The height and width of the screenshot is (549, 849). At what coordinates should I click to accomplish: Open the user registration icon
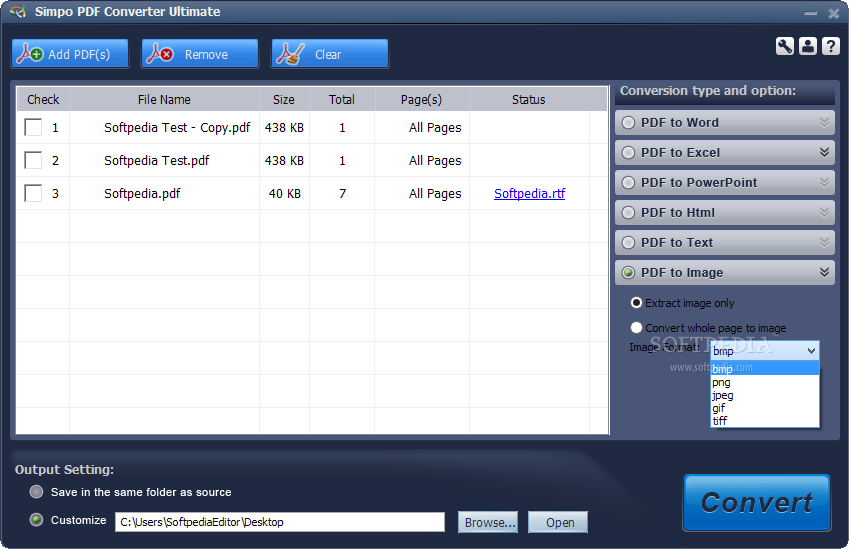pyautogui.click(x=808, y=47)
